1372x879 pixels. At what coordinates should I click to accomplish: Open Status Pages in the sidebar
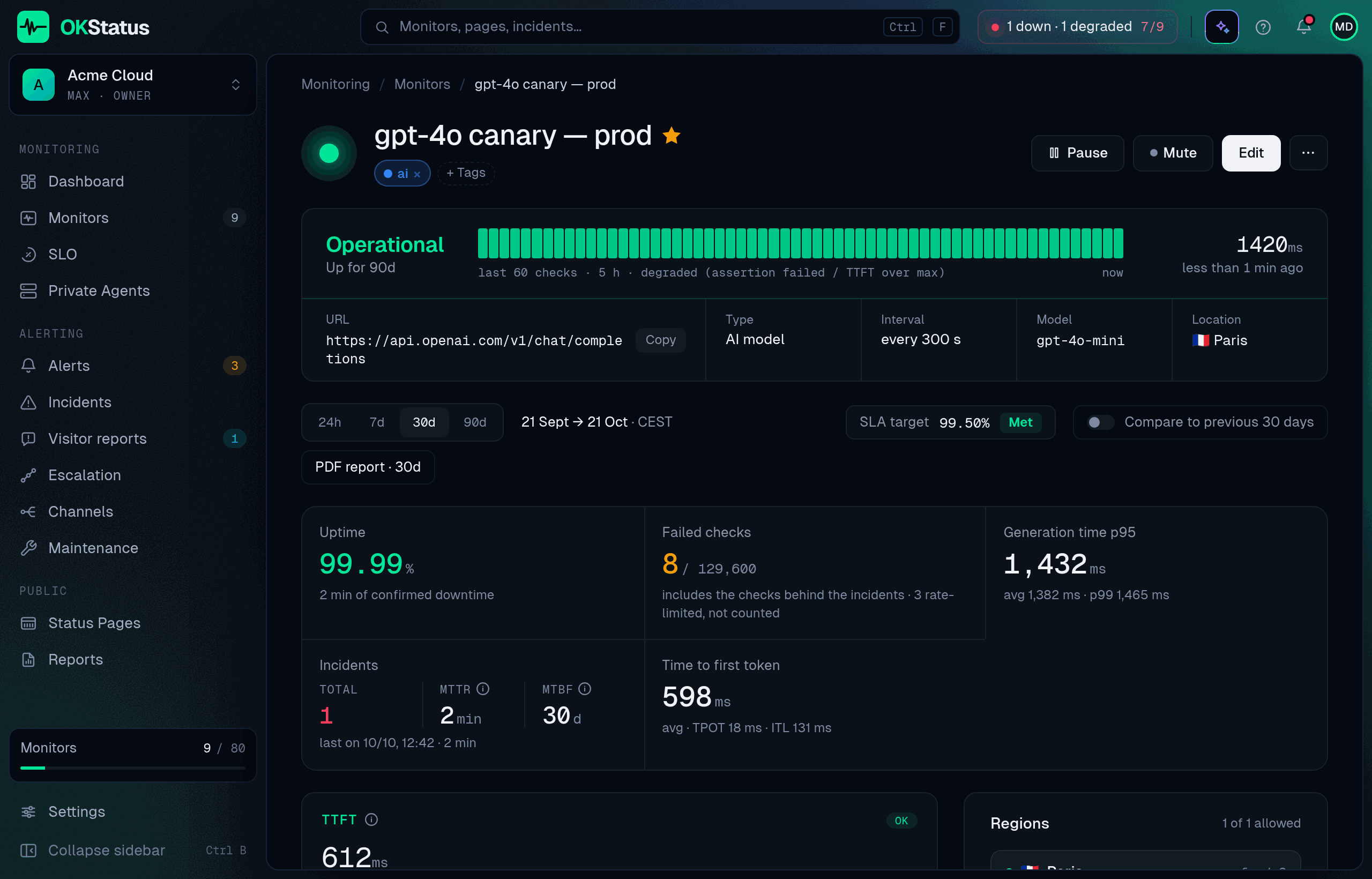(x=132, y=623)
